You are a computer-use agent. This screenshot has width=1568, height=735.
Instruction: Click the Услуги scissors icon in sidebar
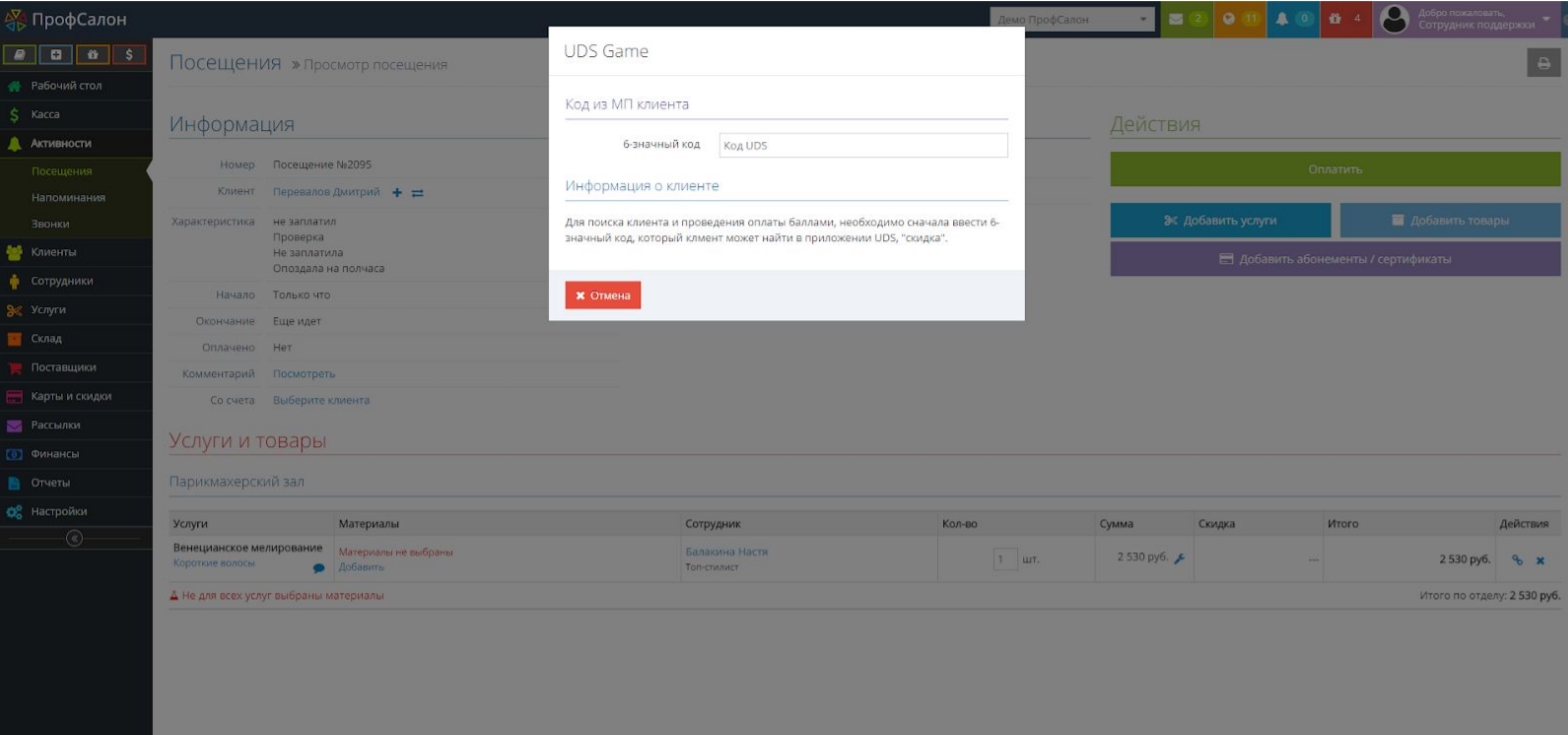click(x=14, y=310)
